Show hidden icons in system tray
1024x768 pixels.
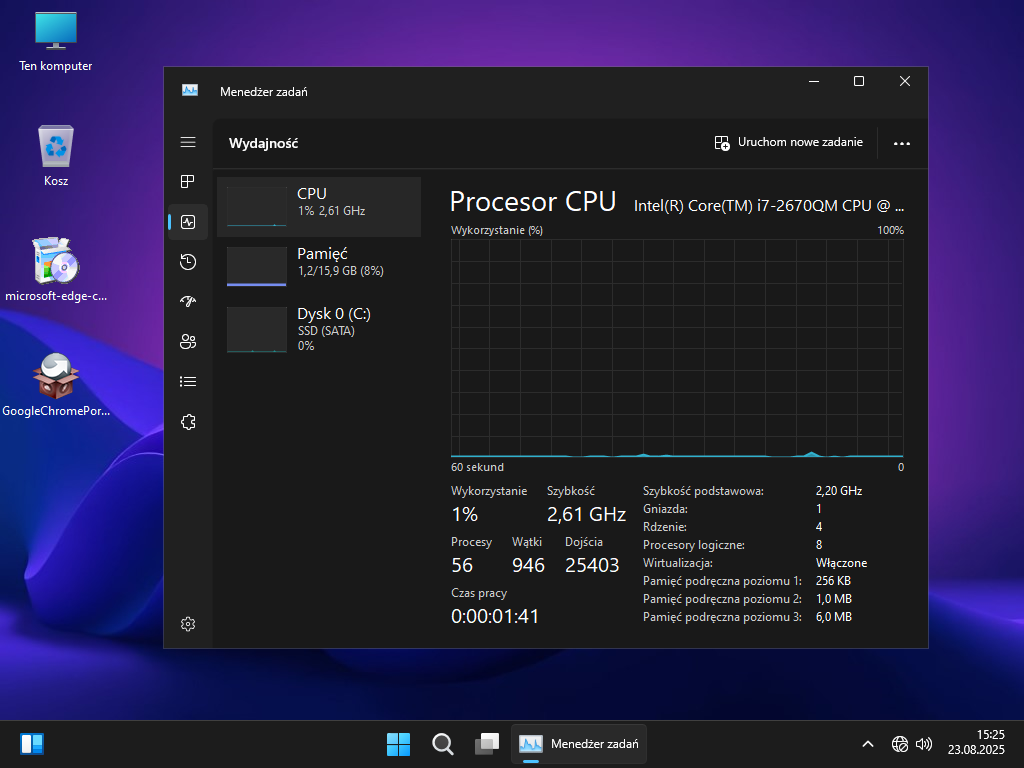tap(867, 744)
